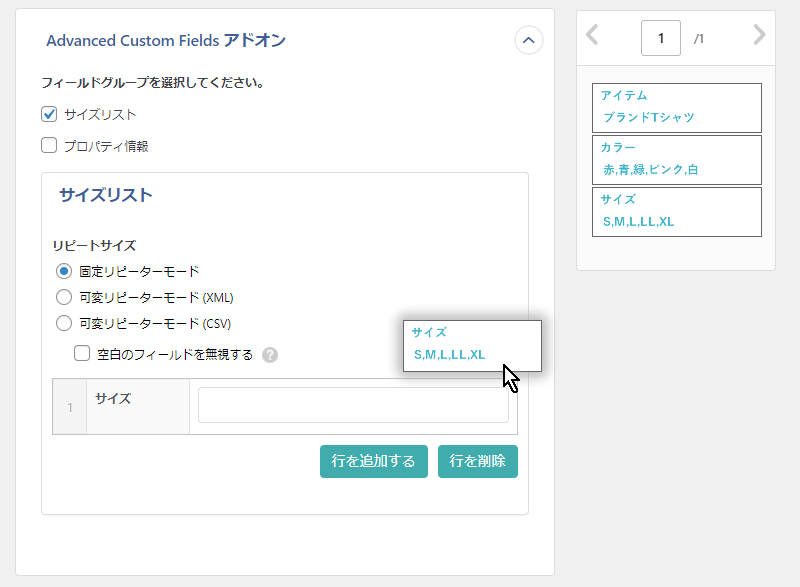The image size is (800, 587).
Task: Click the /1 total page count text
Action: (698, 39)
